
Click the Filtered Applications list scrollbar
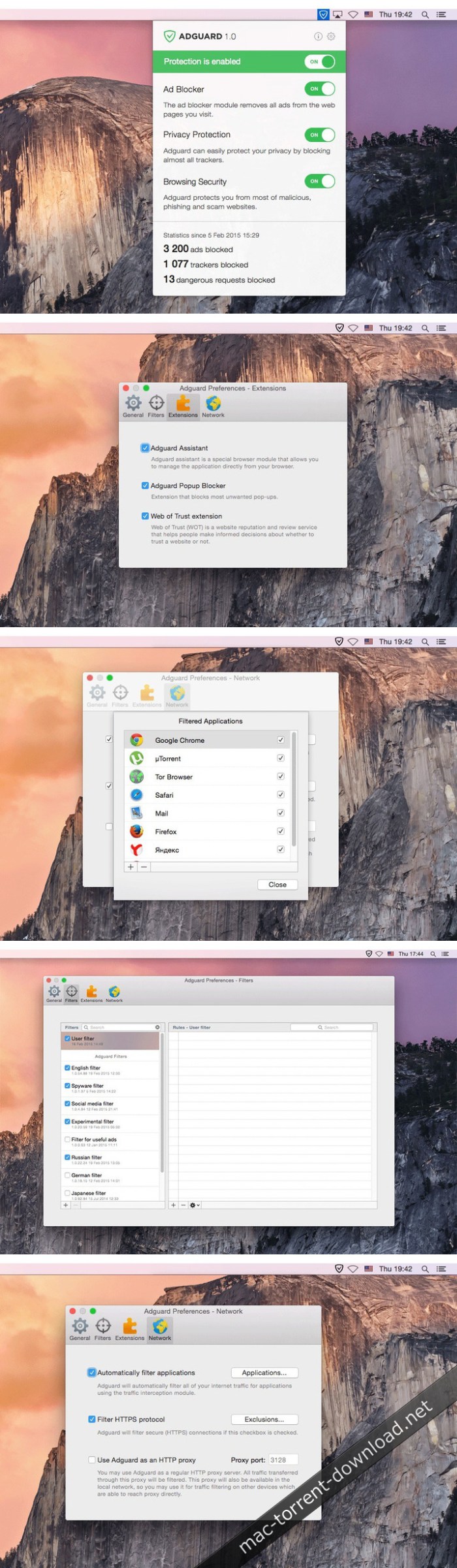pyautogui.click(x=294, y=791)
